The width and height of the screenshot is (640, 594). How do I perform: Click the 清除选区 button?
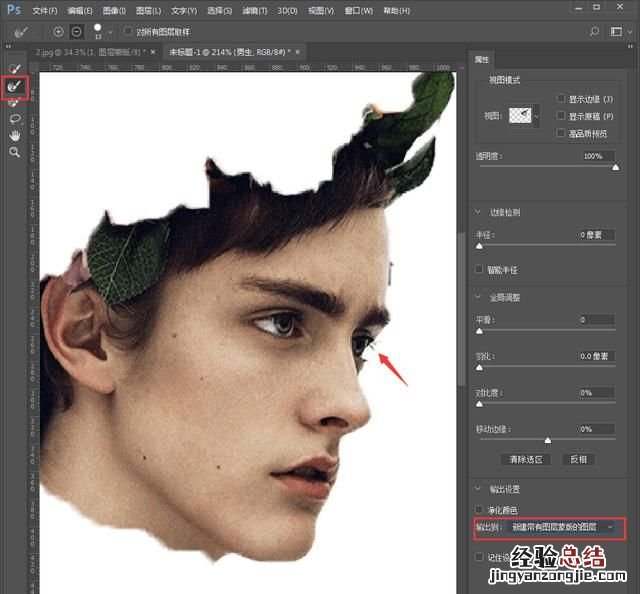click(x=524, y=459)
